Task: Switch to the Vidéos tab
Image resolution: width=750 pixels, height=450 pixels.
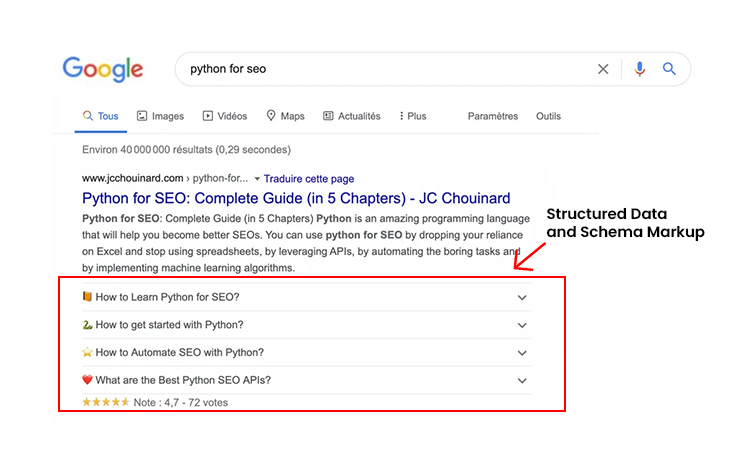Action: [x=225, y=116]
